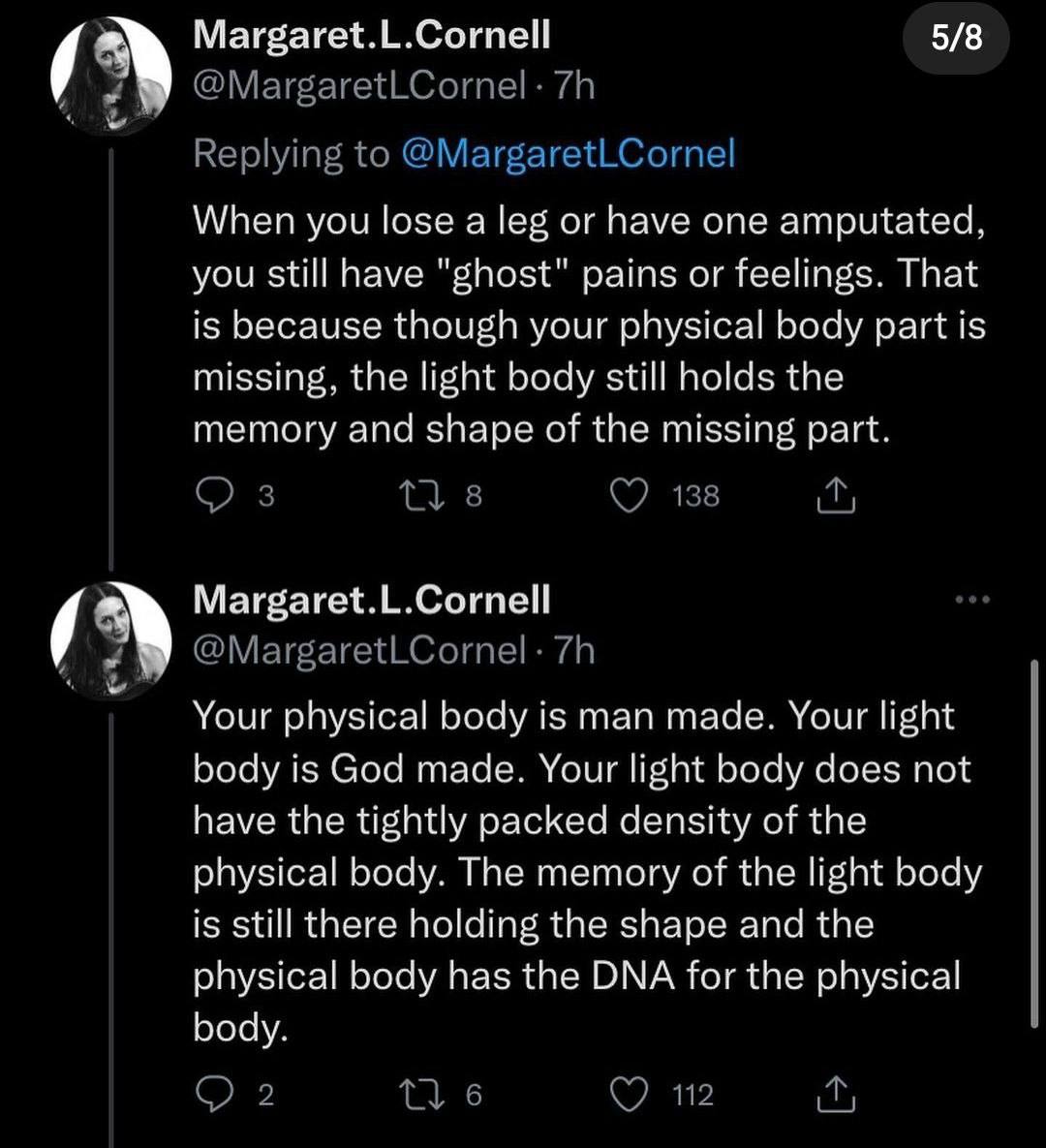Share the first tweet about amputated leg
This screenshot has height=1148, width=1046.
click(835, 496)
